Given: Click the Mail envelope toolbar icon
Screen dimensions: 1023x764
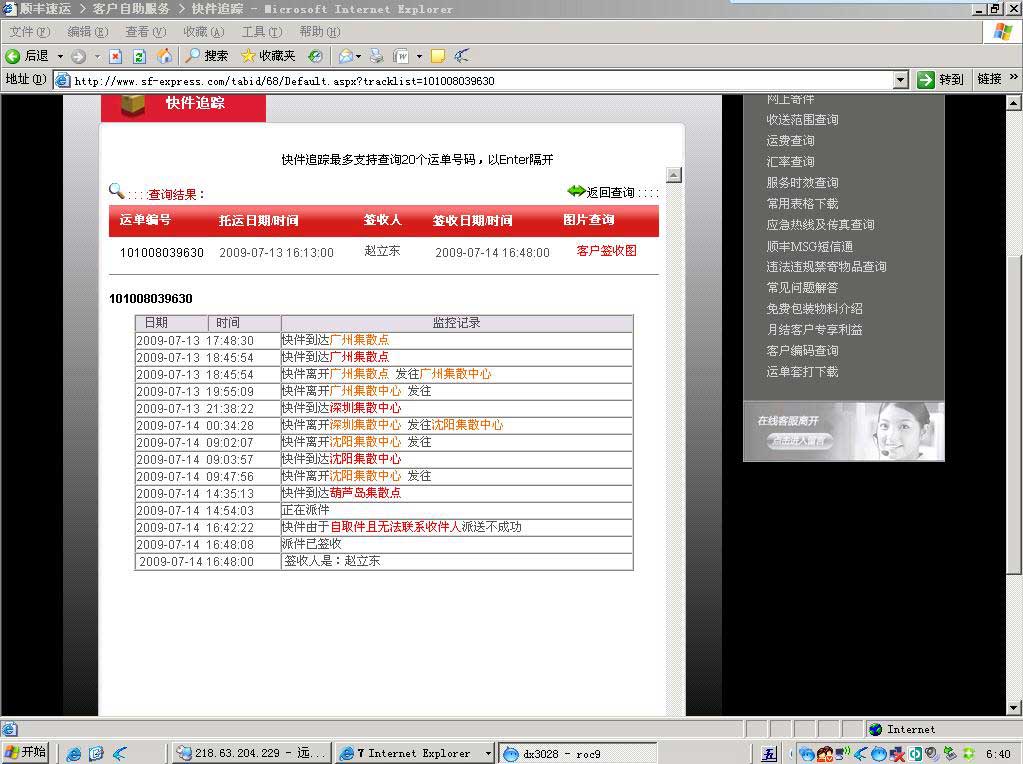Looking at the screenshot, I should point(345,56).
